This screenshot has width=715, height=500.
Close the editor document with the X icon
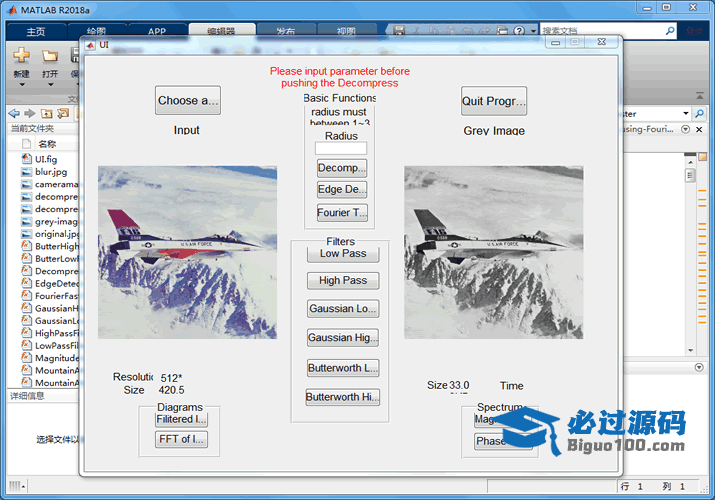click(699, 129)
